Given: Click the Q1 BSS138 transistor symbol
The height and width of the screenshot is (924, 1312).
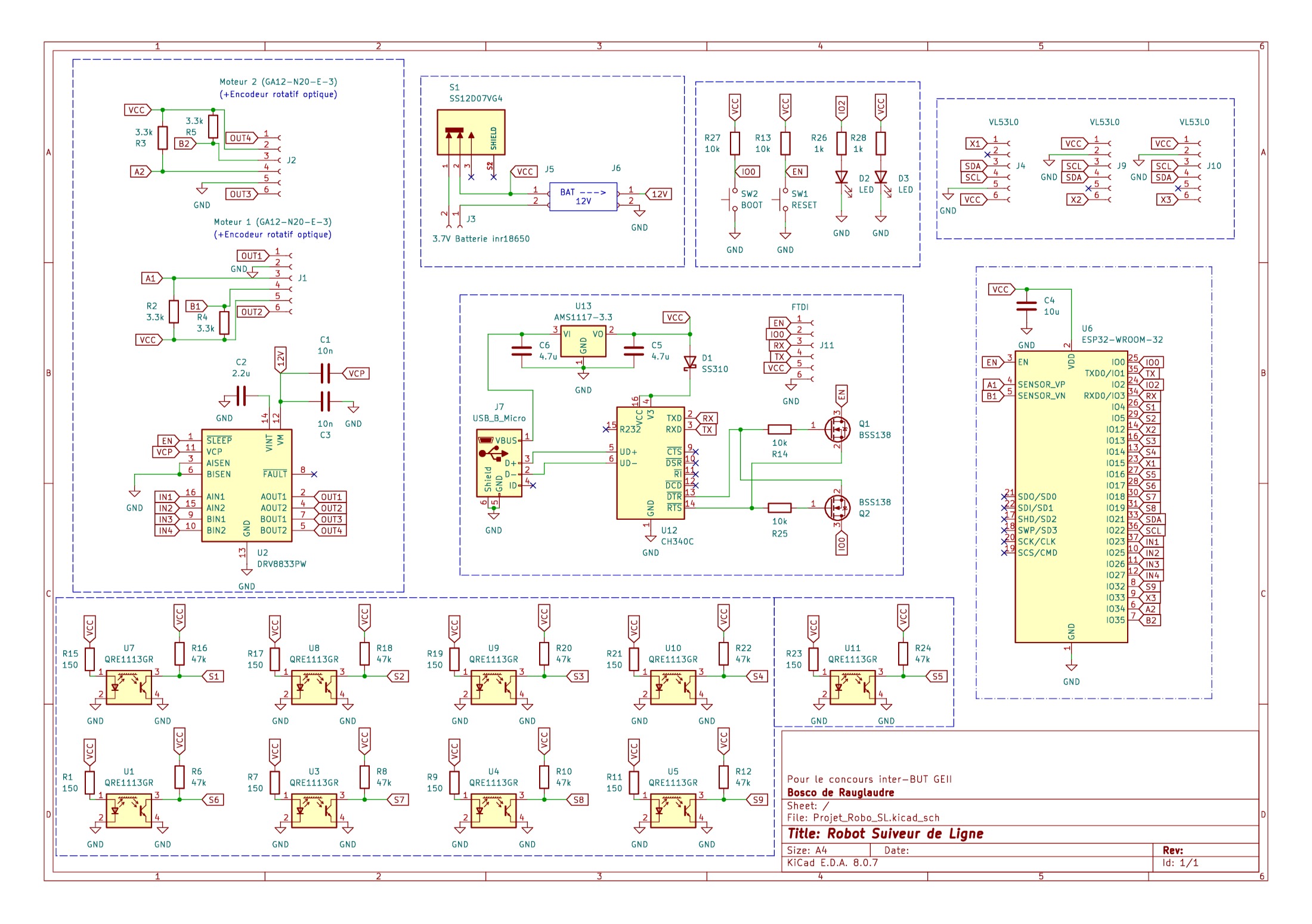Looking at the screenshot, I should coord(838,428).
